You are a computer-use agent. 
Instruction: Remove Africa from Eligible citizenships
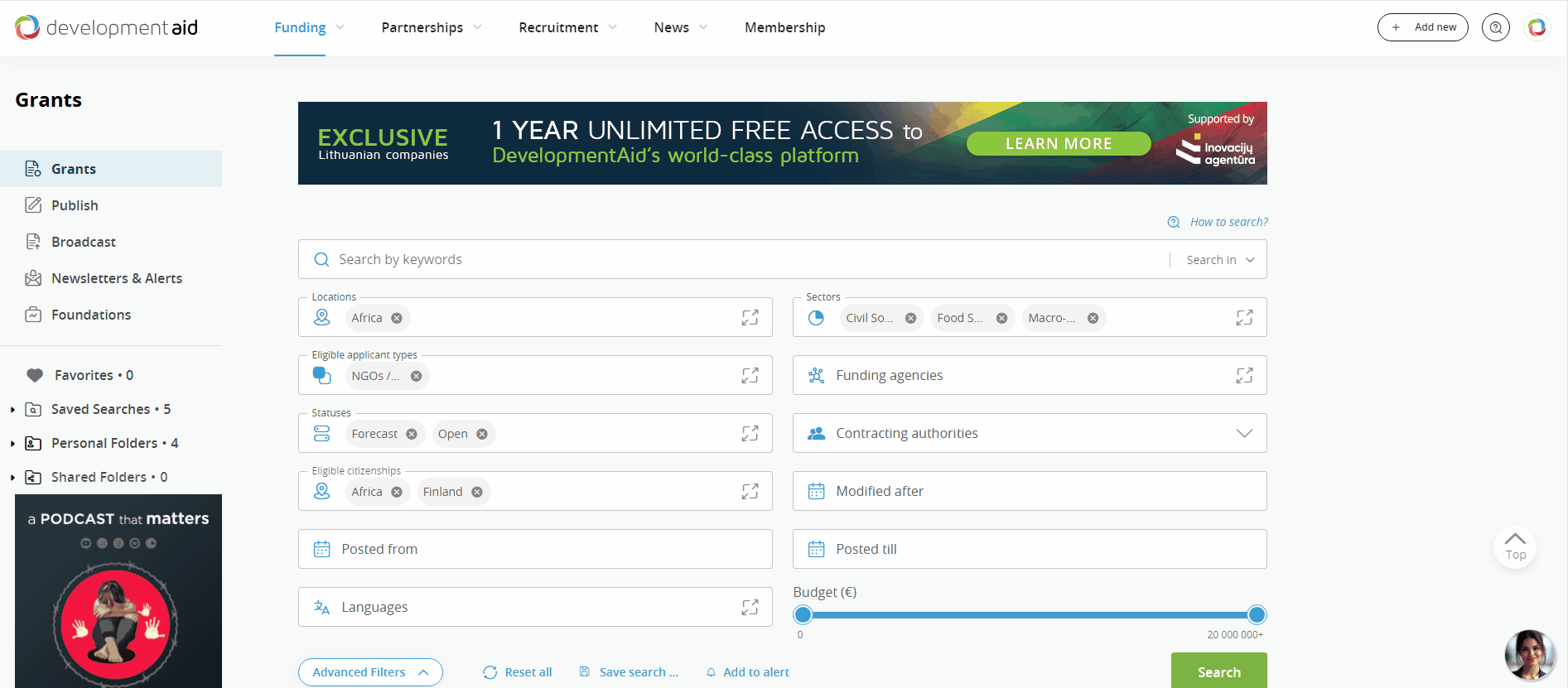click(397, 492)
